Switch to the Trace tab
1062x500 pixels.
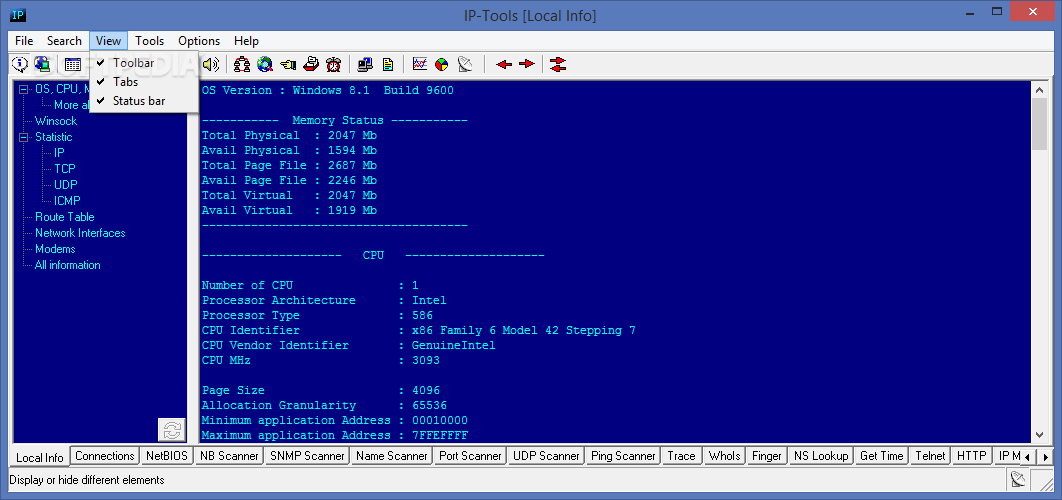[x=681, y=456]
